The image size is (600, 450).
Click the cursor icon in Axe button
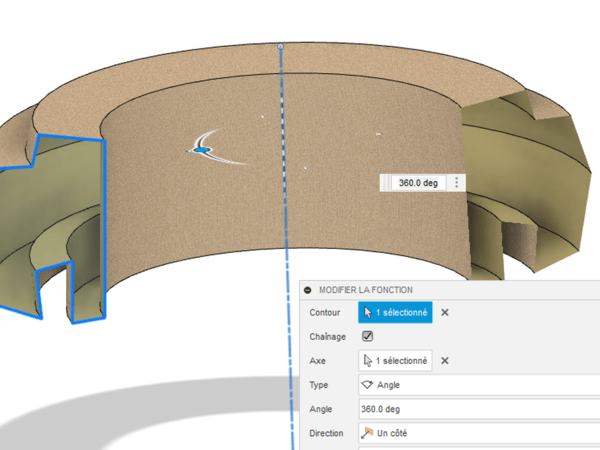368,361
